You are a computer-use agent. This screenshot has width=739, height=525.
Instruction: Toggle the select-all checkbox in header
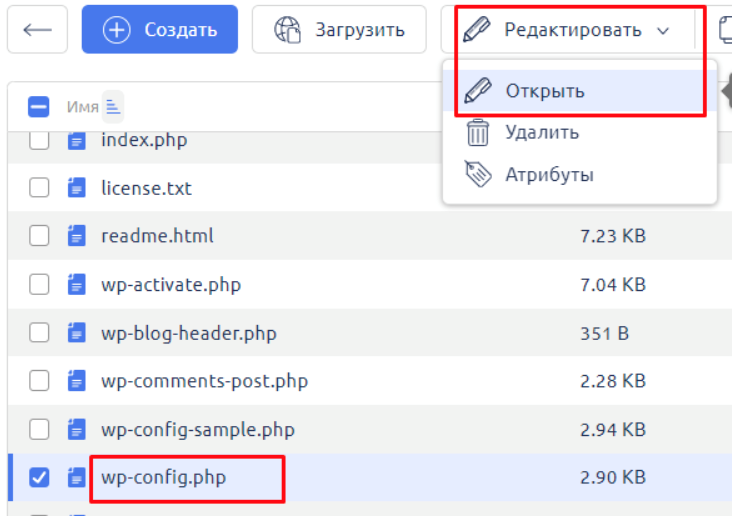coord(39,106)
